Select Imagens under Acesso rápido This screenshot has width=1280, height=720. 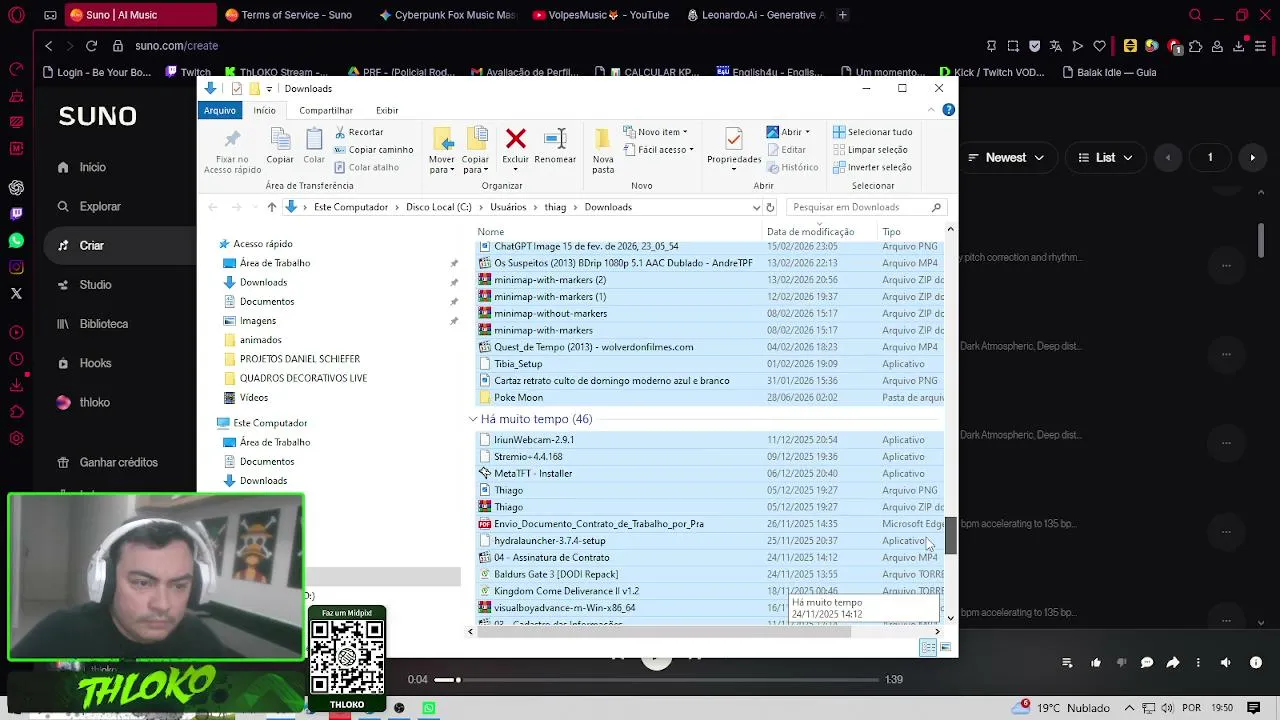tap(258, 321)
